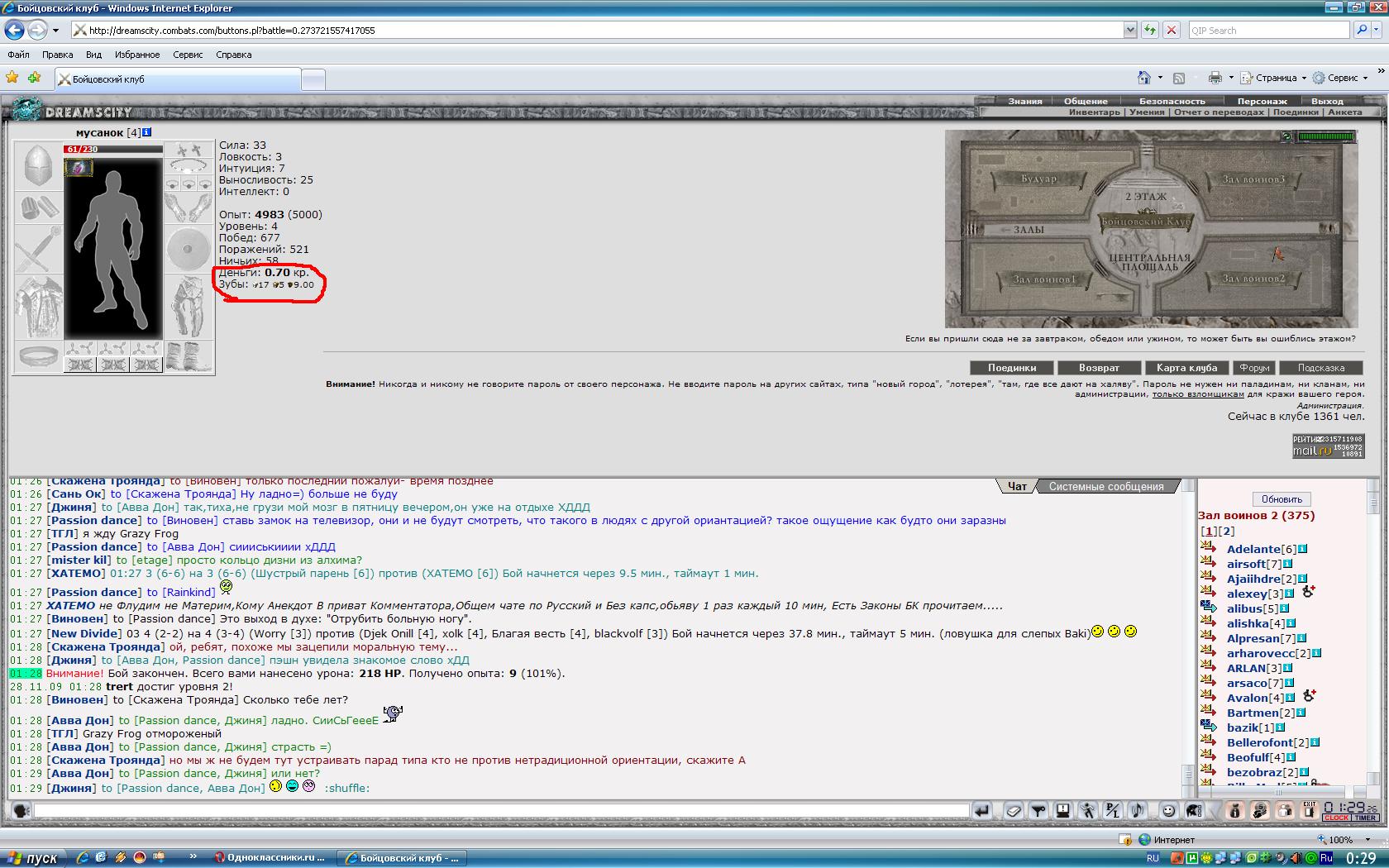Click the leg armor slot

(x=189, y=308)
